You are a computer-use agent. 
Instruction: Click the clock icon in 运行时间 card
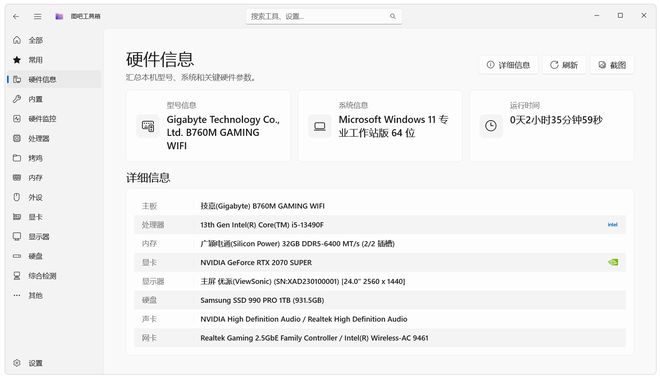(x=491, y=125)
